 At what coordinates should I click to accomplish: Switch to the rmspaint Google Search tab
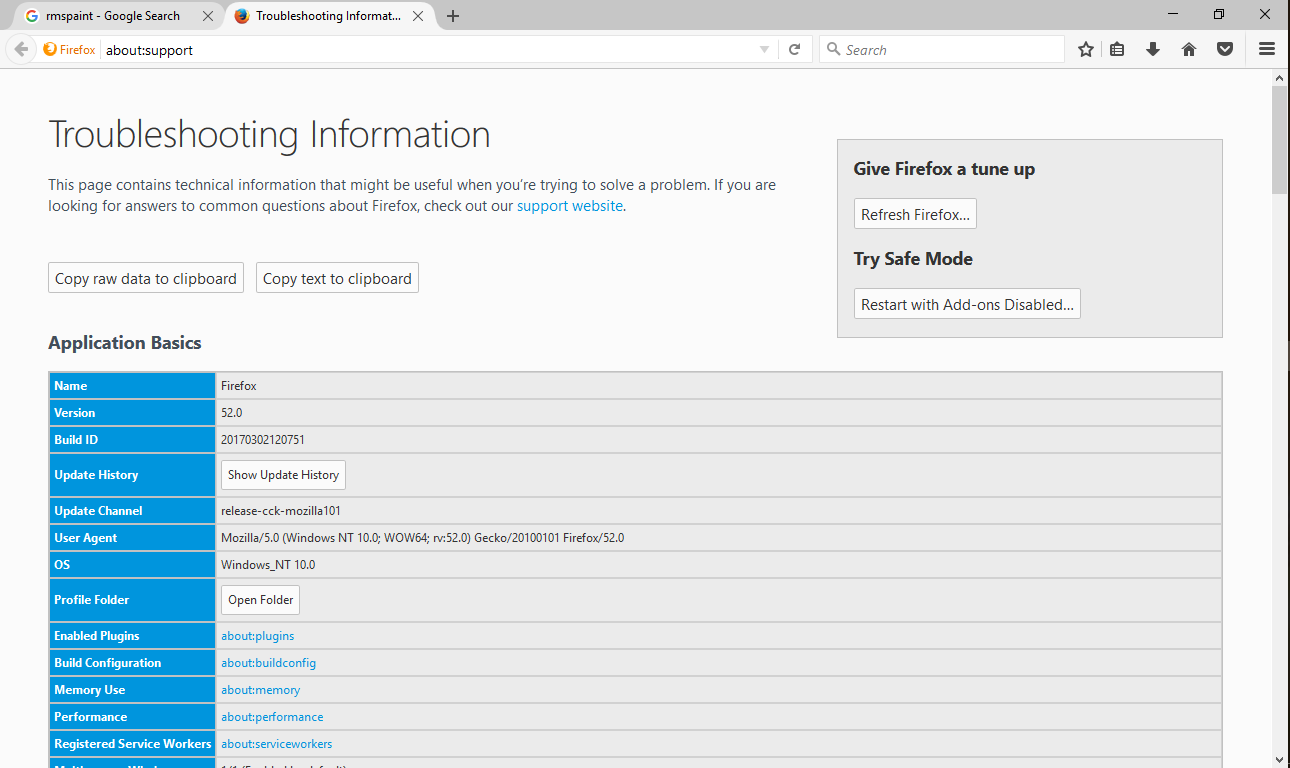[x=113, y=16]
